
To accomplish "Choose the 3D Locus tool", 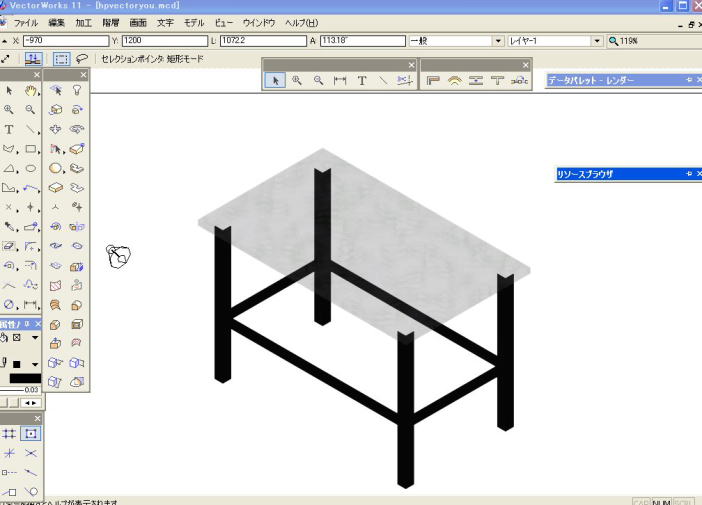I will pos(55,207).
